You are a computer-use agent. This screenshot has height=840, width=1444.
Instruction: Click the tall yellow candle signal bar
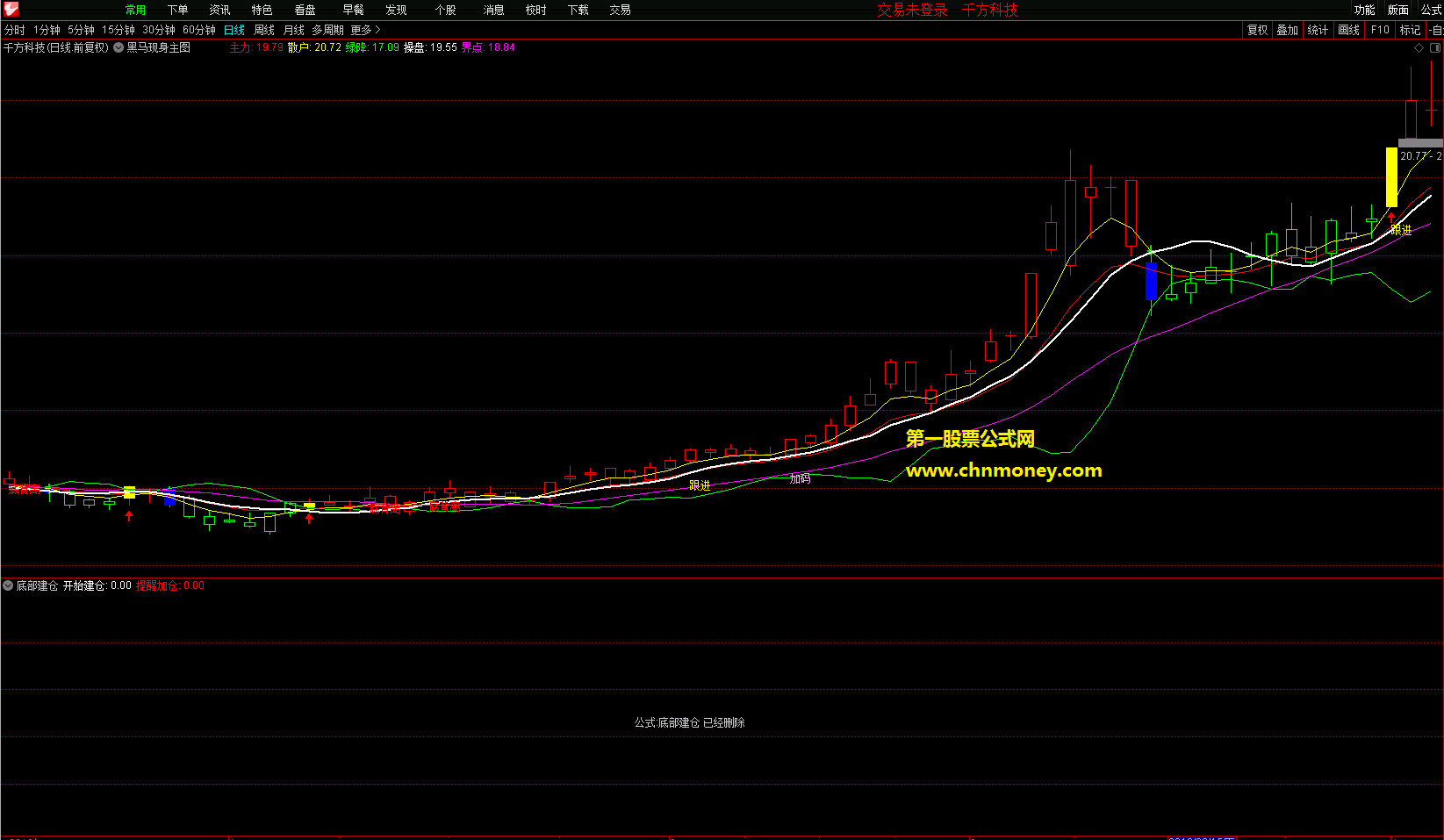coord(1391,177)
